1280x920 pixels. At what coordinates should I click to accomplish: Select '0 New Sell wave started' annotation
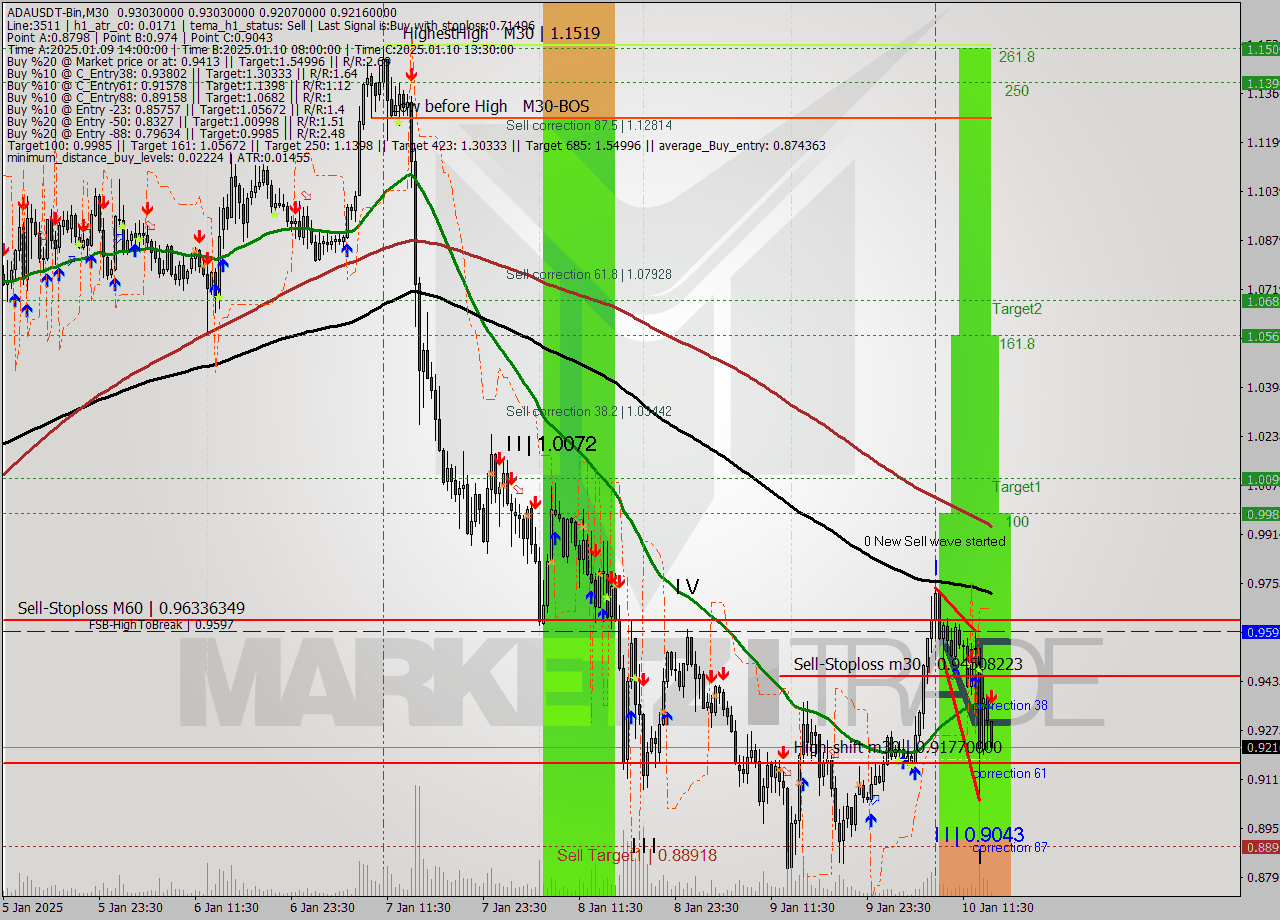pos(935,541)
